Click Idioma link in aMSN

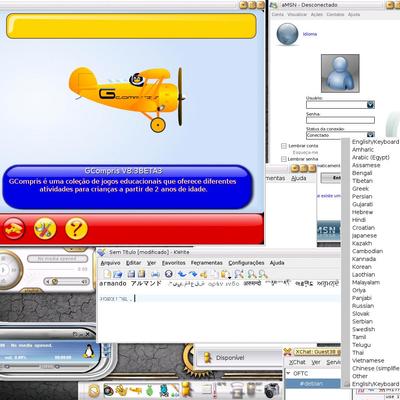point(310,34)
